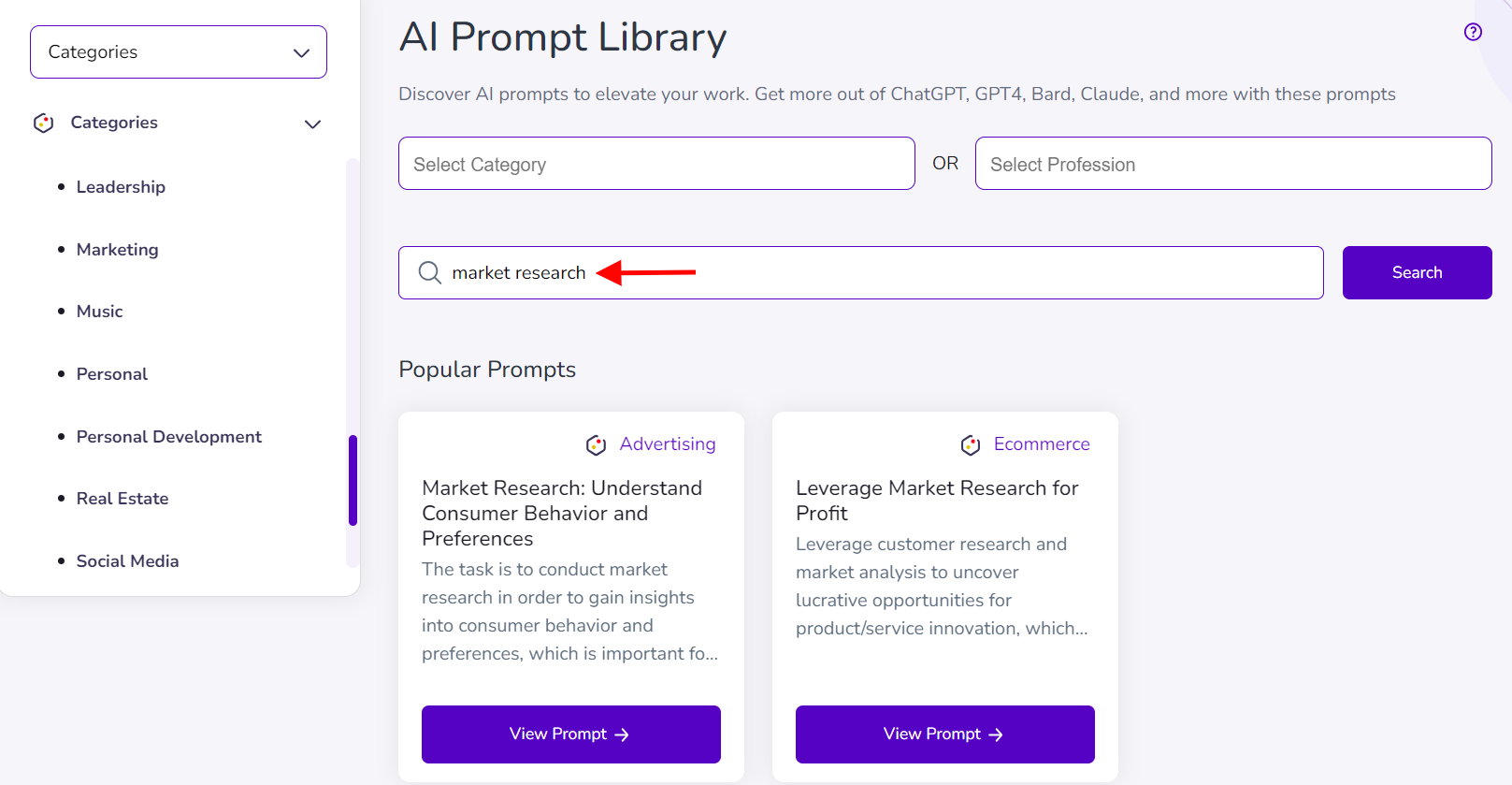Click the help question mark icon
Viewport: 1512px width, 785px height.
1473,32
